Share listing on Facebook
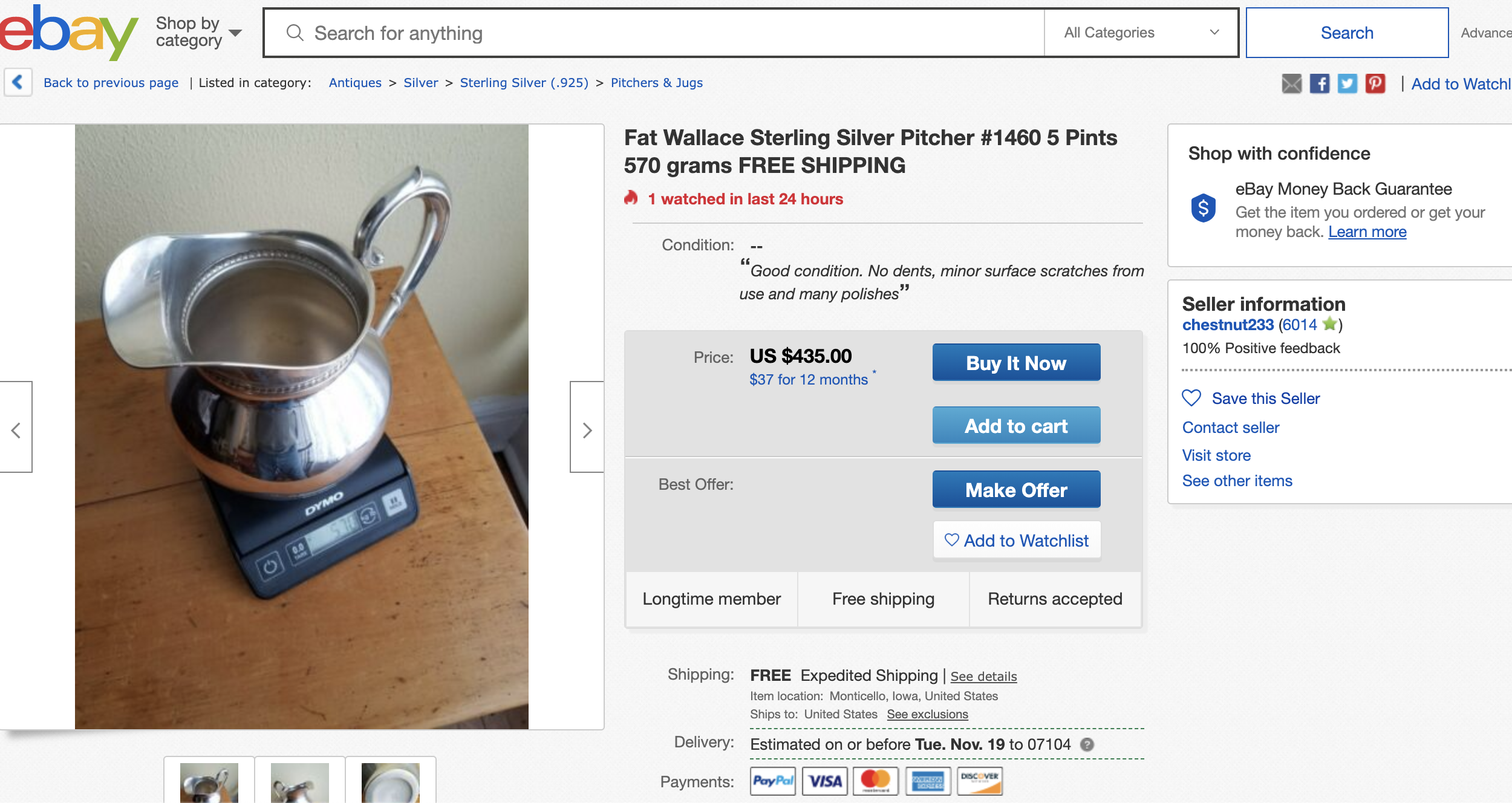Image resolution: width=1512 pixels, height=803 pixels. pos(1319,83)
